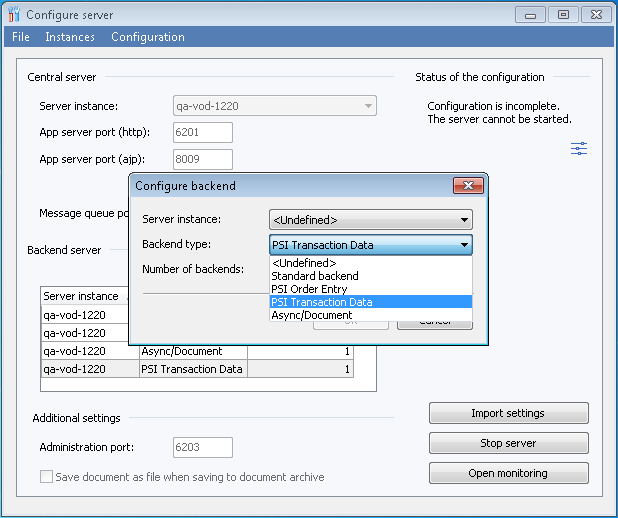Choose PSI Order Entry option
Viewport: 618px width, 518px height.
pos(312,289)
